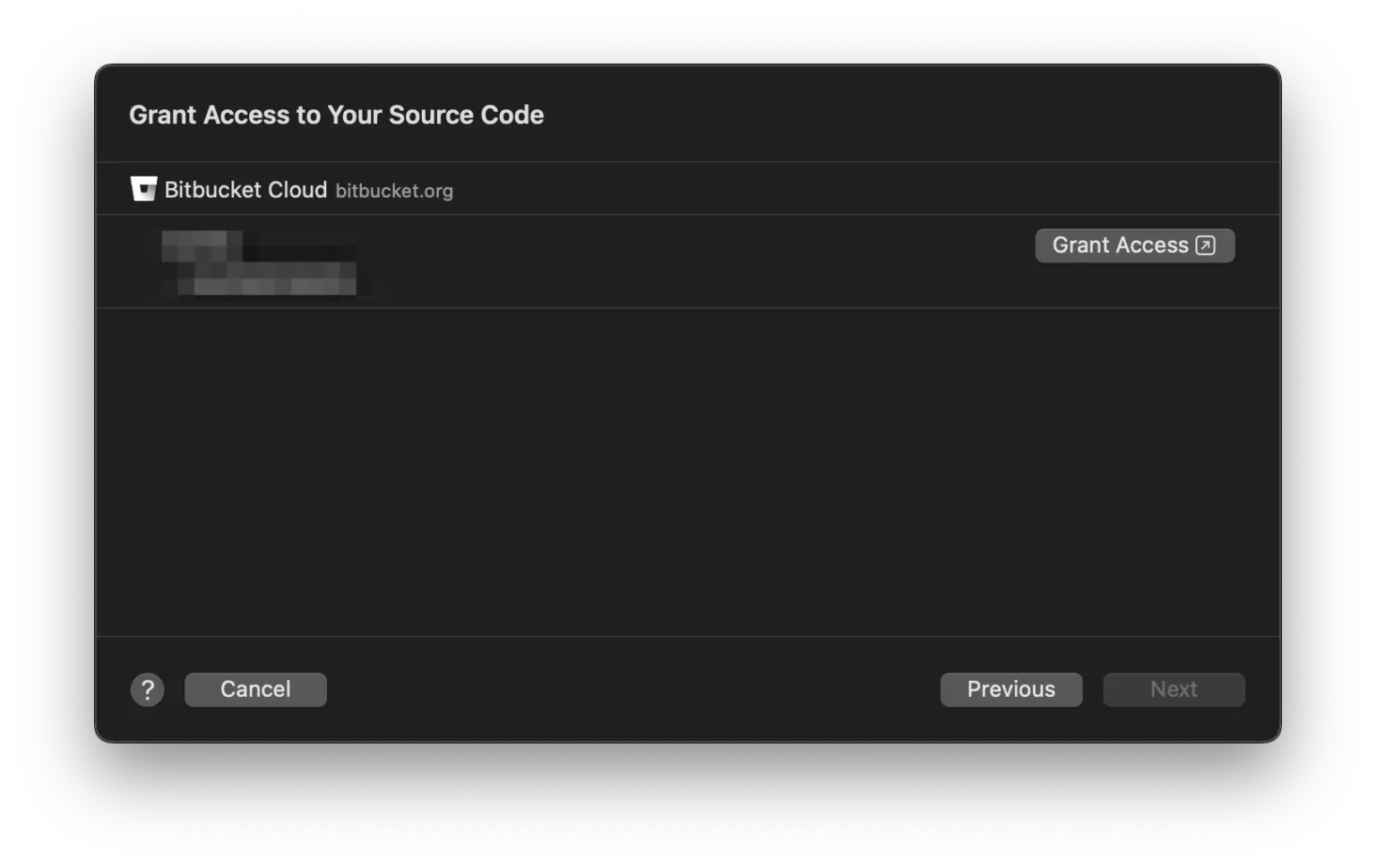This screenshot has height=868, width=1376.
Task: Click the dimmed Next button
Action: point(1174,690)
